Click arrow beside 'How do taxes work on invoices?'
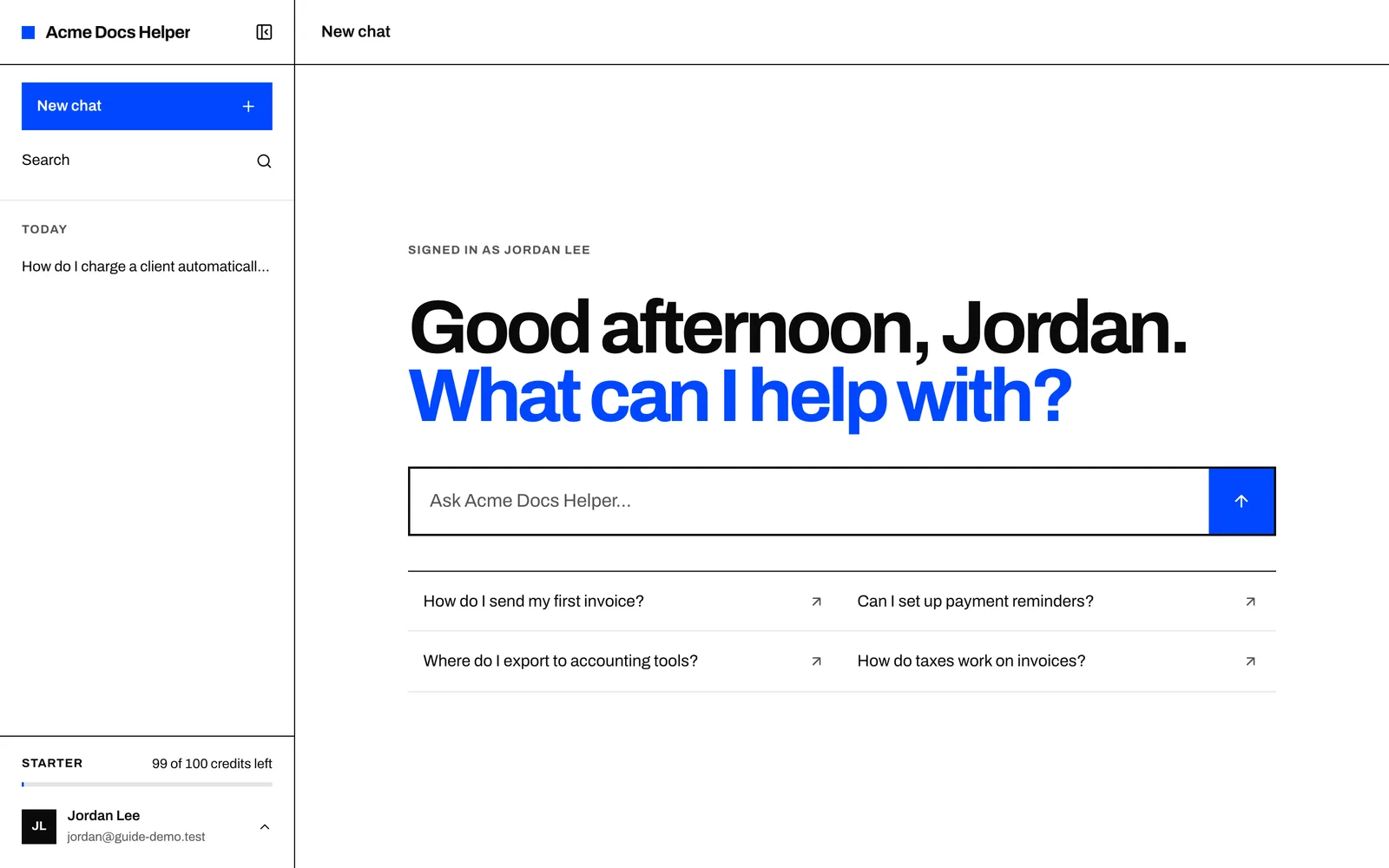This screenshot has height=868, width=1389. pyautogui.click(x=1250, y=661)
